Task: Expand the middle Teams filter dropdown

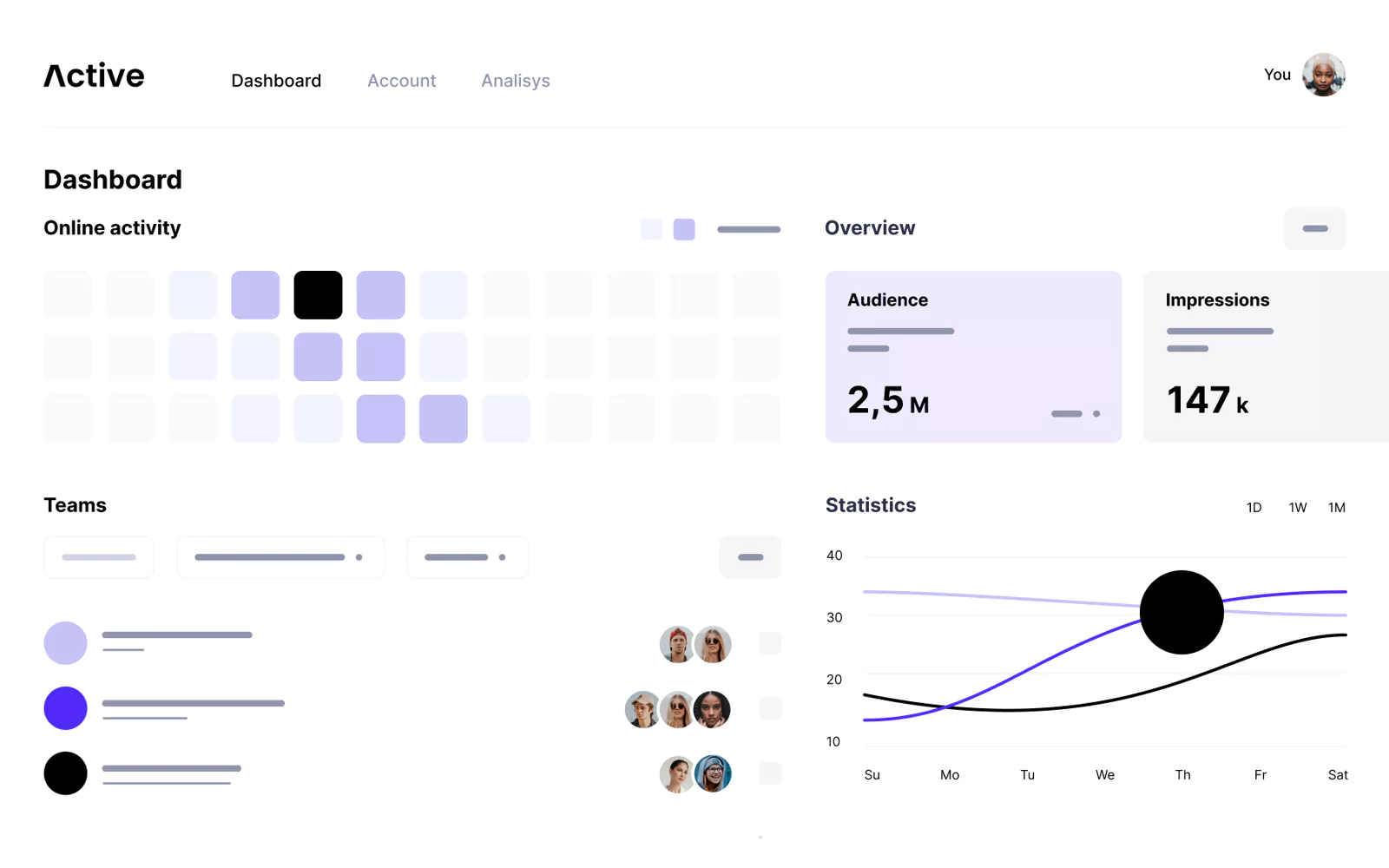Action: 280,557
